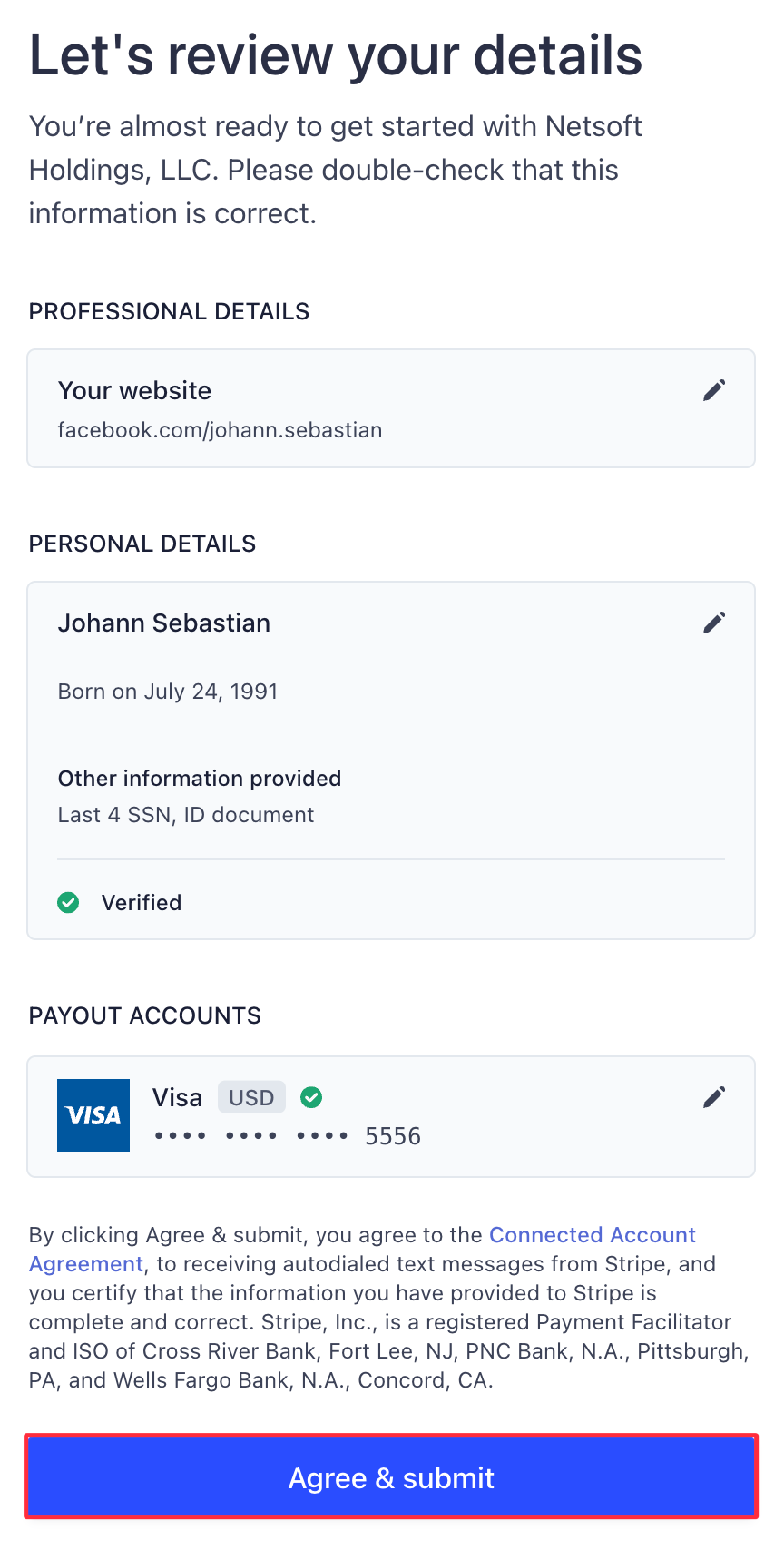This screenshot has height=1550, width=784.
Task: Edit the Visa payout account
Action: point(714,1097)
